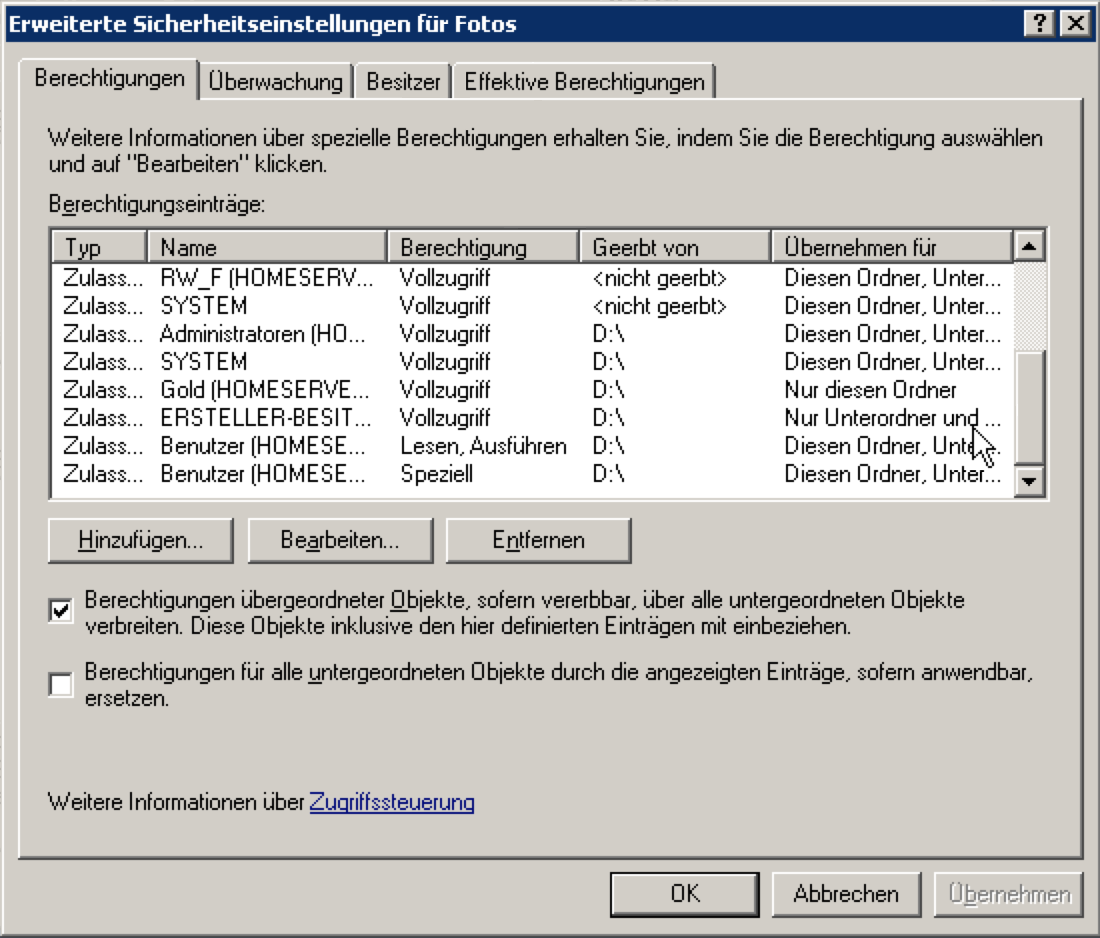Image resolution: width=1100 pixels, height=938 pixels.
Task: Cancel with the Abbrechen button
Action: tap(846, 893)
